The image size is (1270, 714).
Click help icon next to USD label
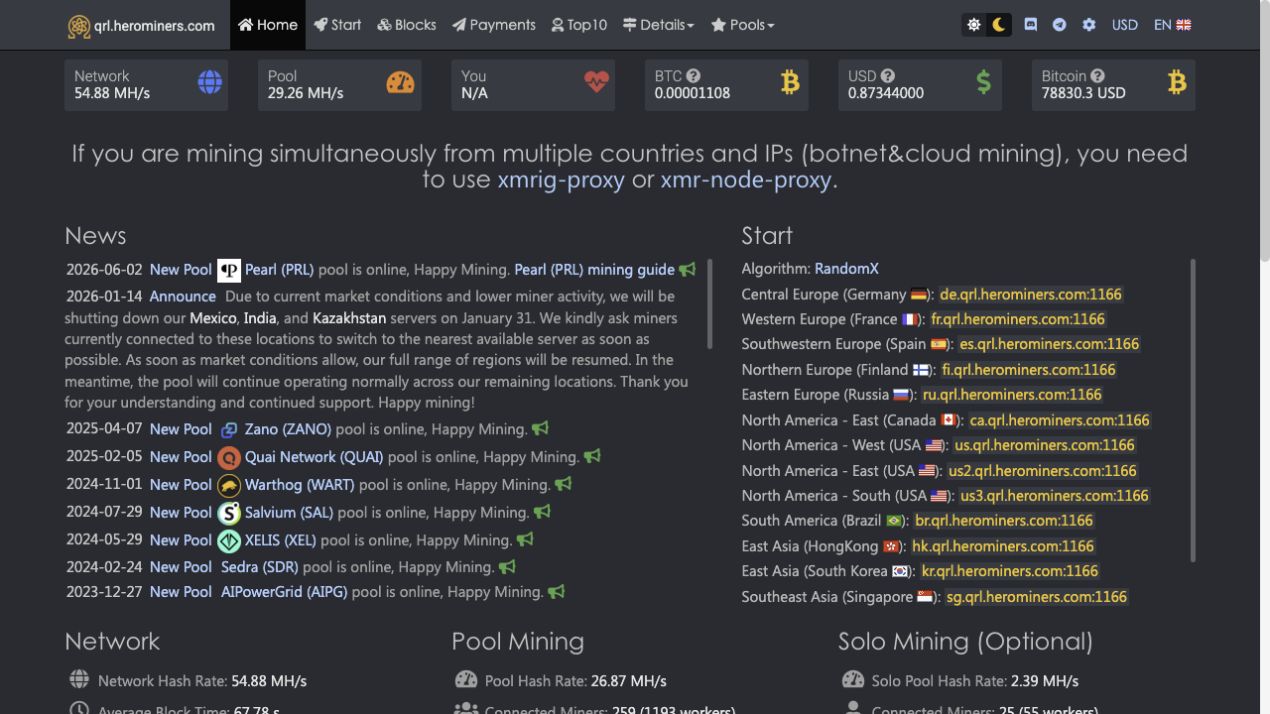pyautogui.click(x=887, y=76)
